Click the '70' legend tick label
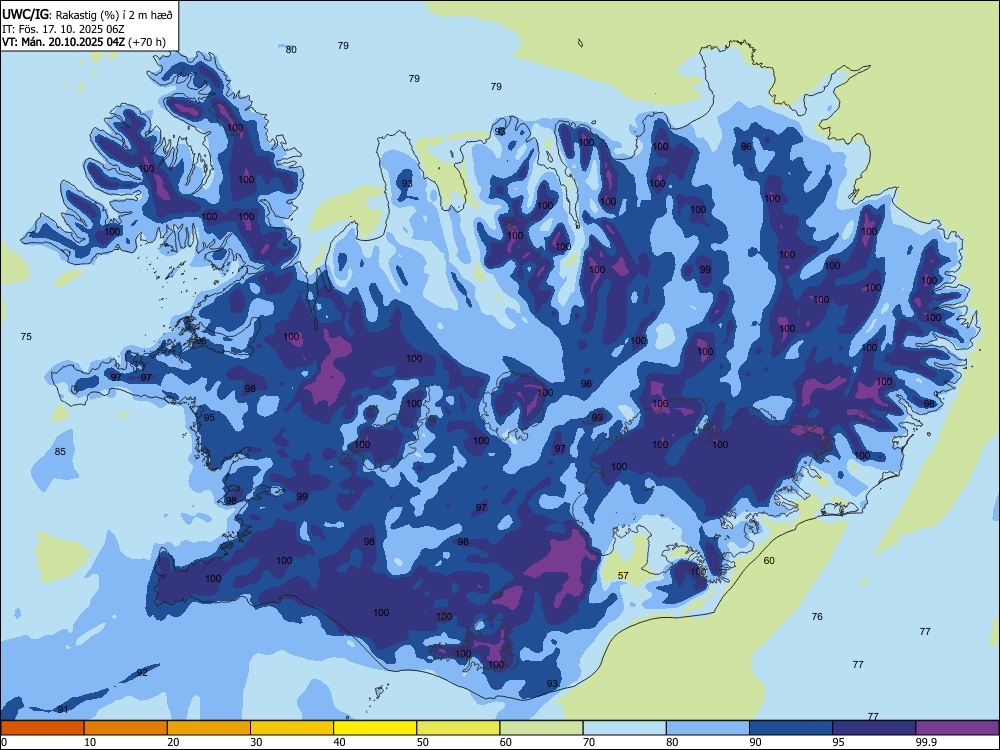Image resolution: width=1000 pixels, height=750 pixels. coord(589,742)
